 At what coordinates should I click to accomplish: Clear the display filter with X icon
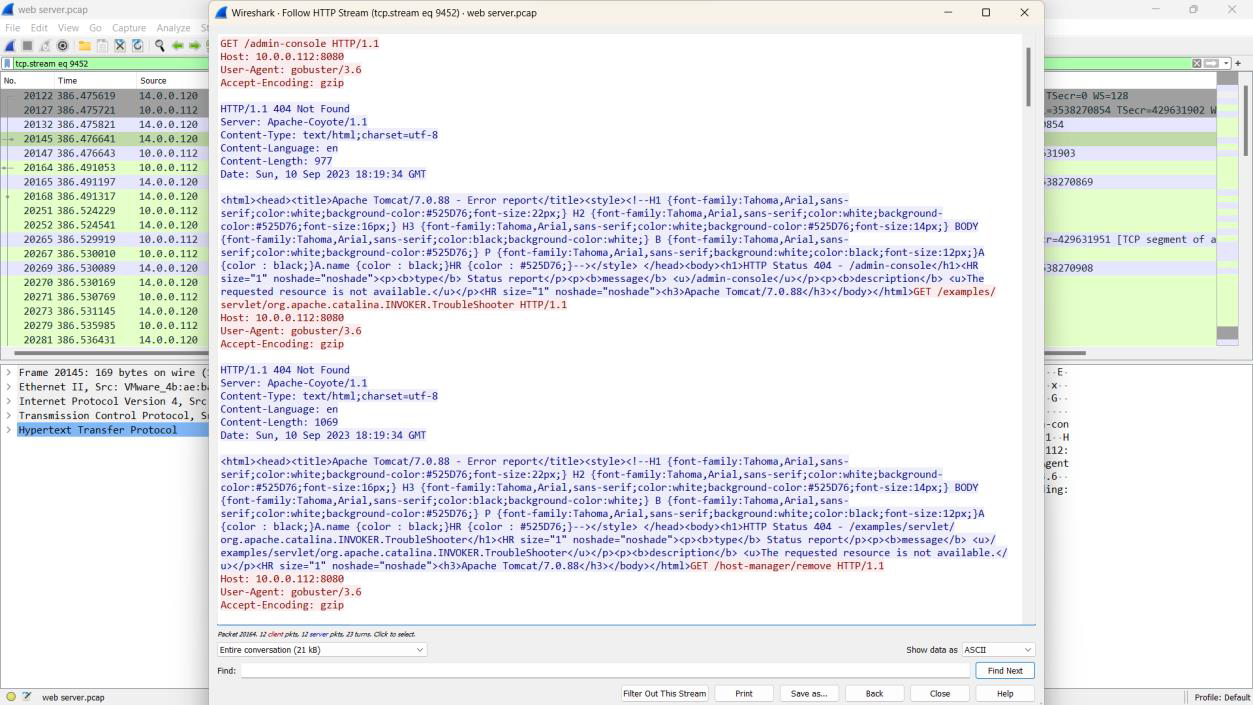click(1197, 64)
